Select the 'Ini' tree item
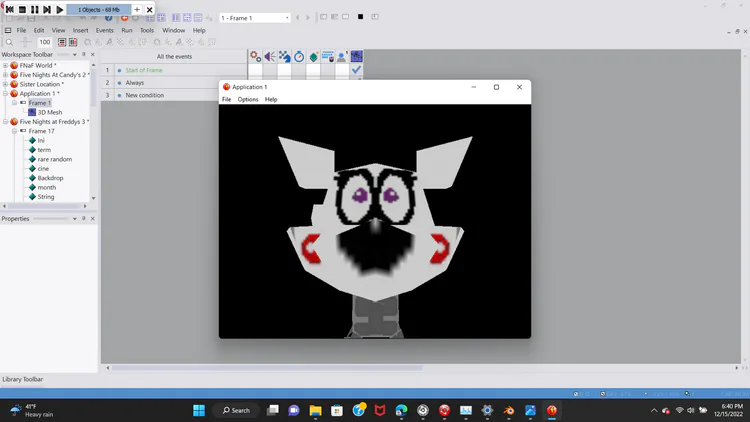750x422 pixels. (41, 140)
